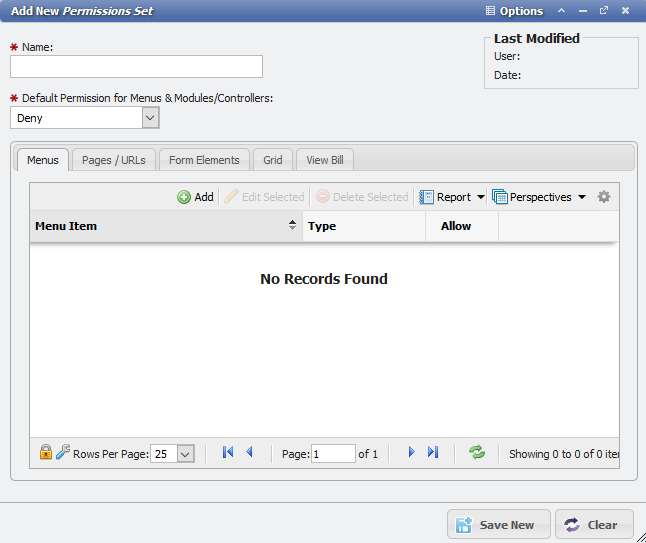The width and height of the screenshot is (646, 543).
Task: Go to the previous page arrow
Action: pyautogui.click(x=249, y=453)
